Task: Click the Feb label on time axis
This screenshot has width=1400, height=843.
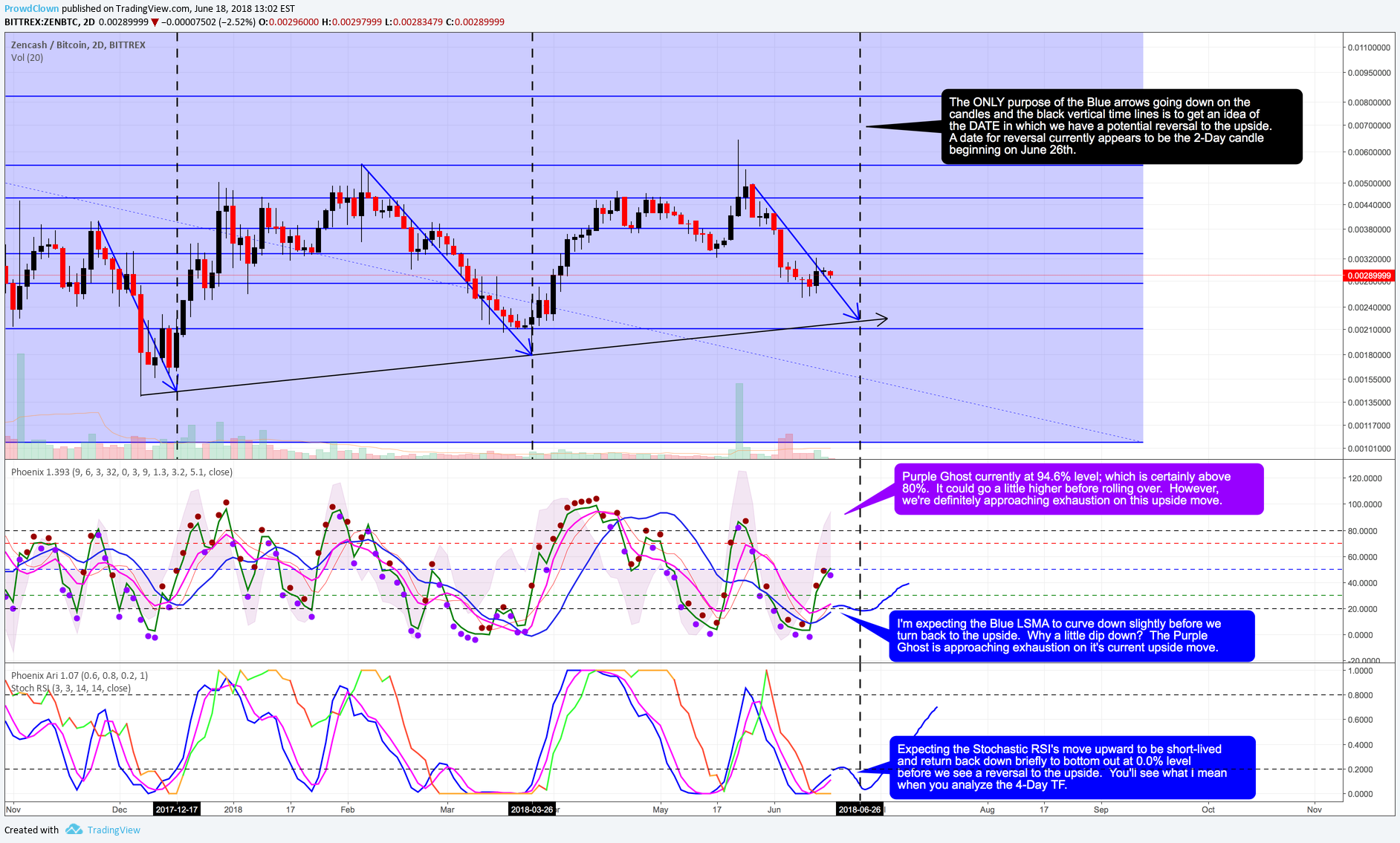Action: [347, 810]
